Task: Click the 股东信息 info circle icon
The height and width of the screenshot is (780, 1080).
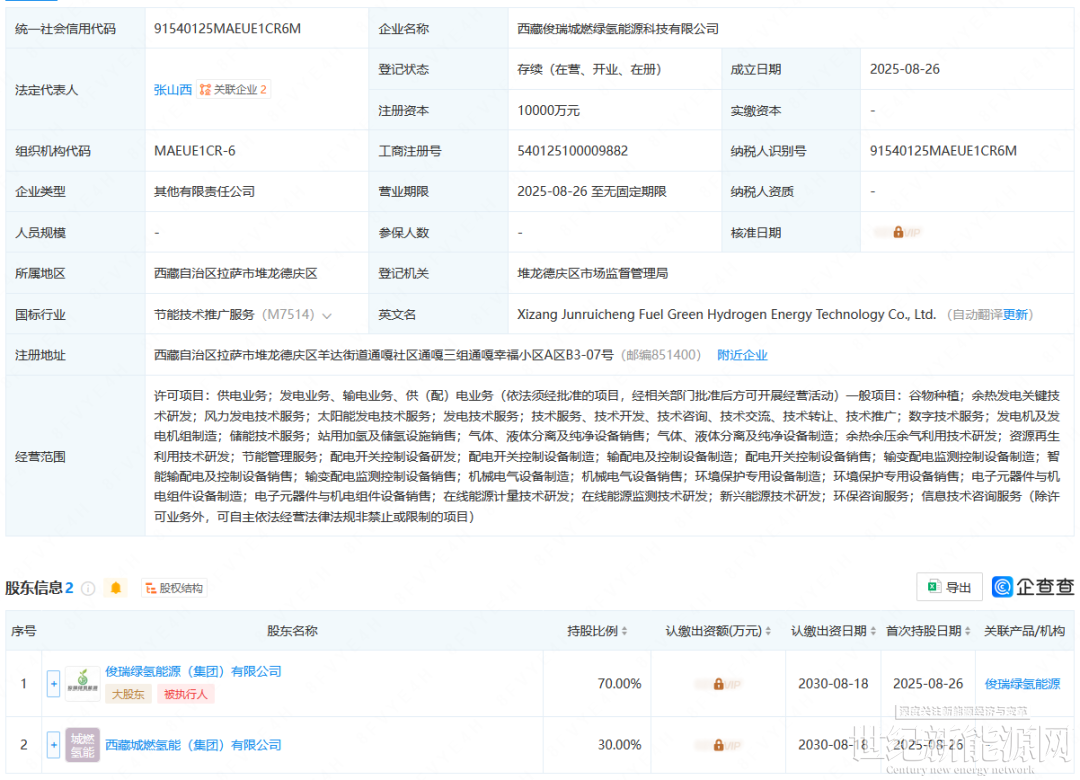Action: (88, 588)
